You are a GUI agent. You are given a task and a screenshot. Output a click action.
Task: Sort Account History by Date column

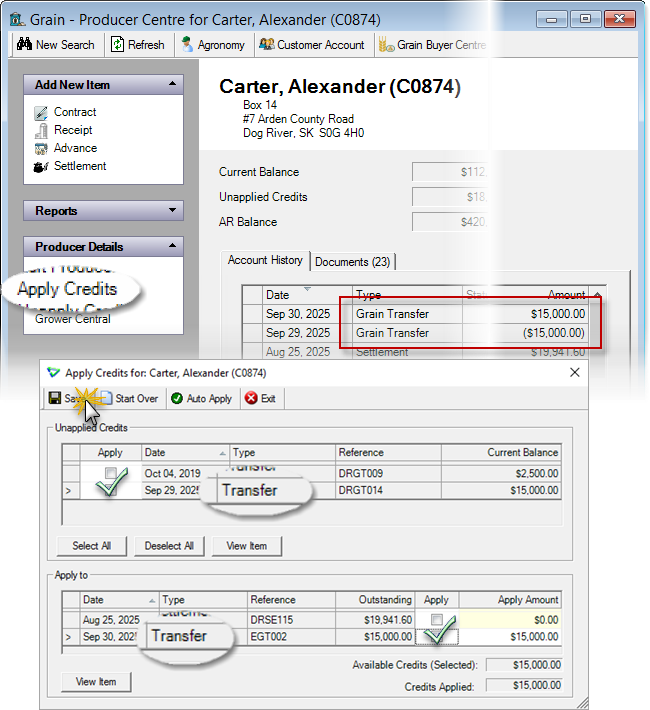307,295
